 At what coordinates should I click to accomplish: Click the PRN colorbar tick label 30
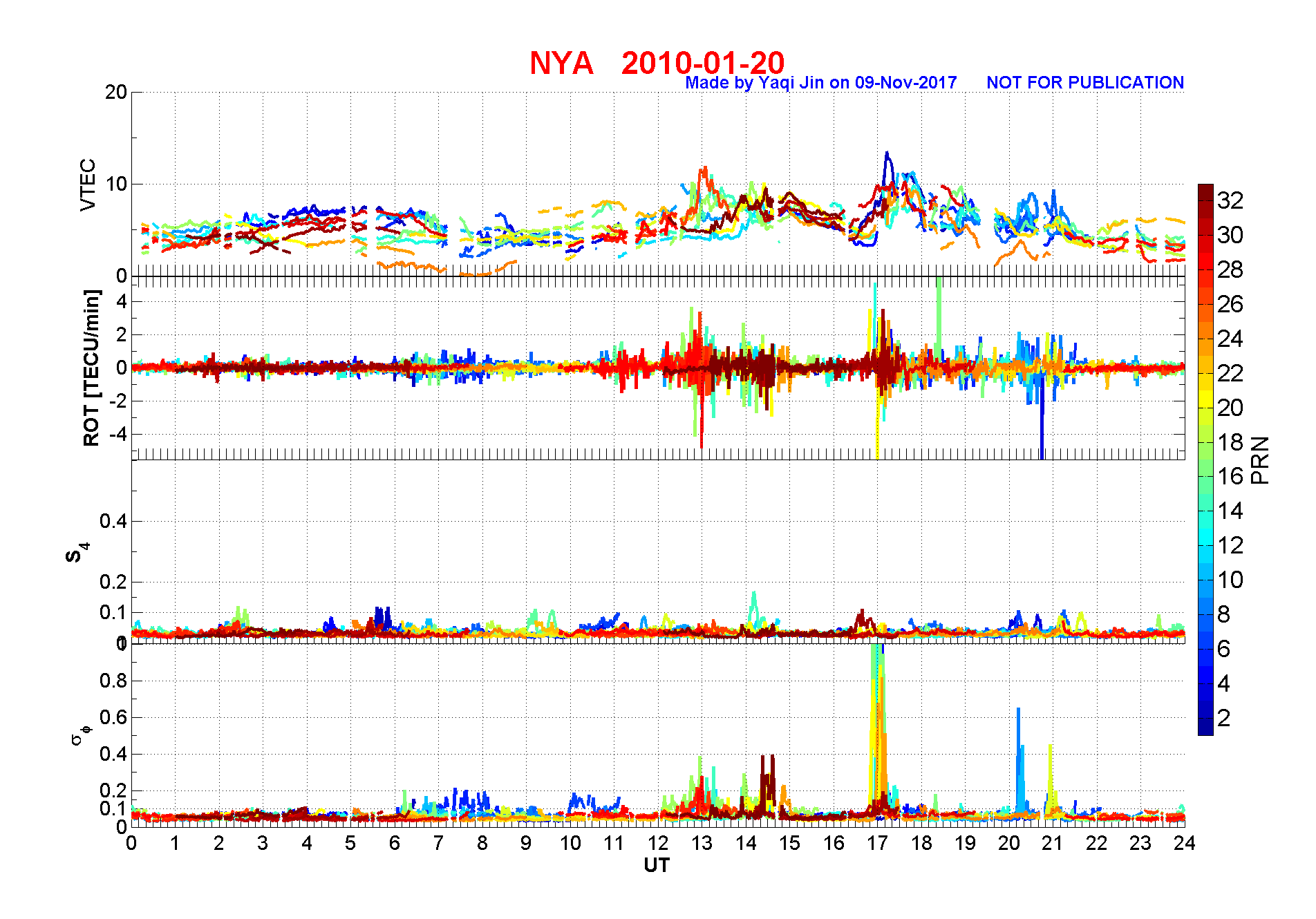tap(1230, 235)
